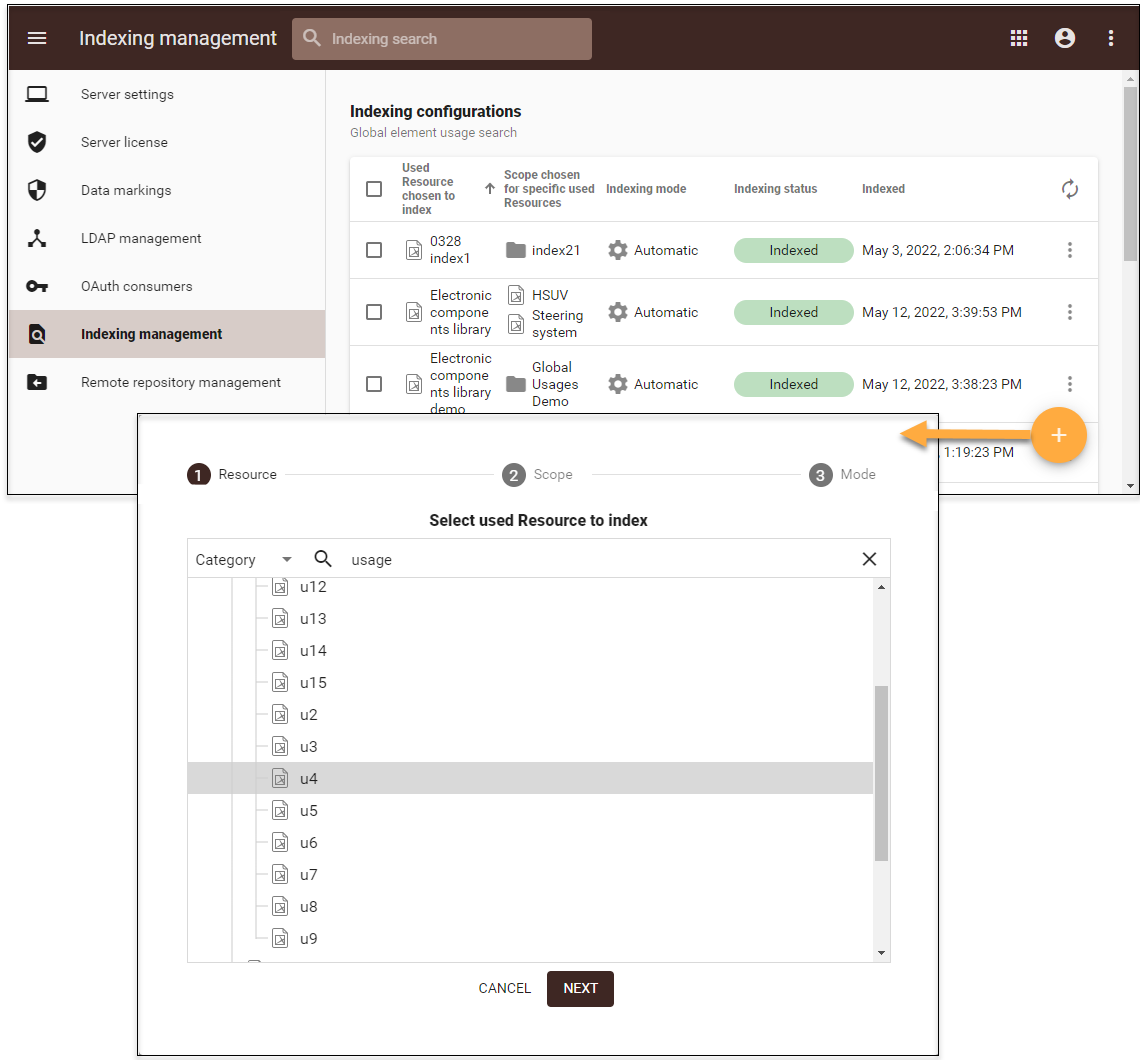This screenshot has width=1140, height=1060.
Task: Click the Resource step 1 in wizard
Action: [x=232, y=475]
